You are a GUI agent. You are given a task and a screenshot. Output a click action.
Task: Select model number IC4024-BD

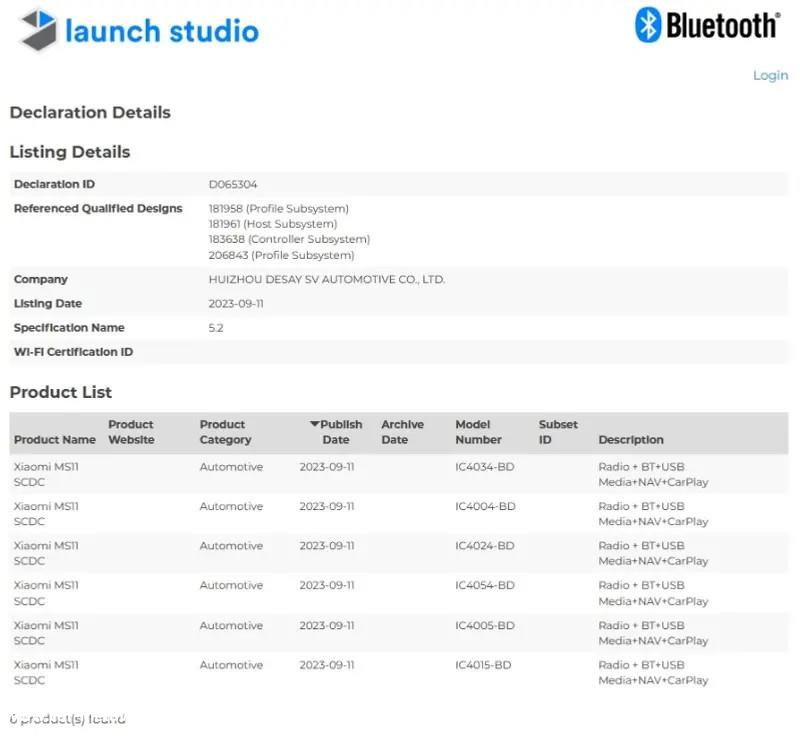tap(485, 545)
